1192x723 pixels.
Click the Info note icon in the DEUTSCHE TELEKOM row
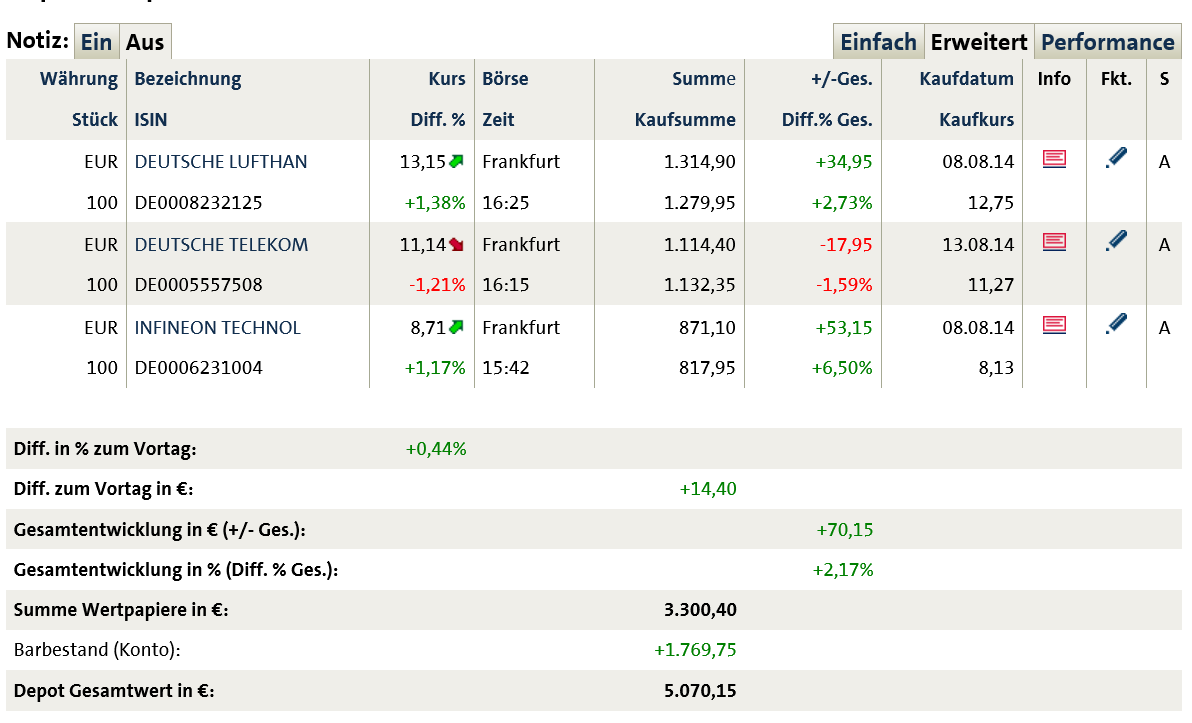point(1054,243)
